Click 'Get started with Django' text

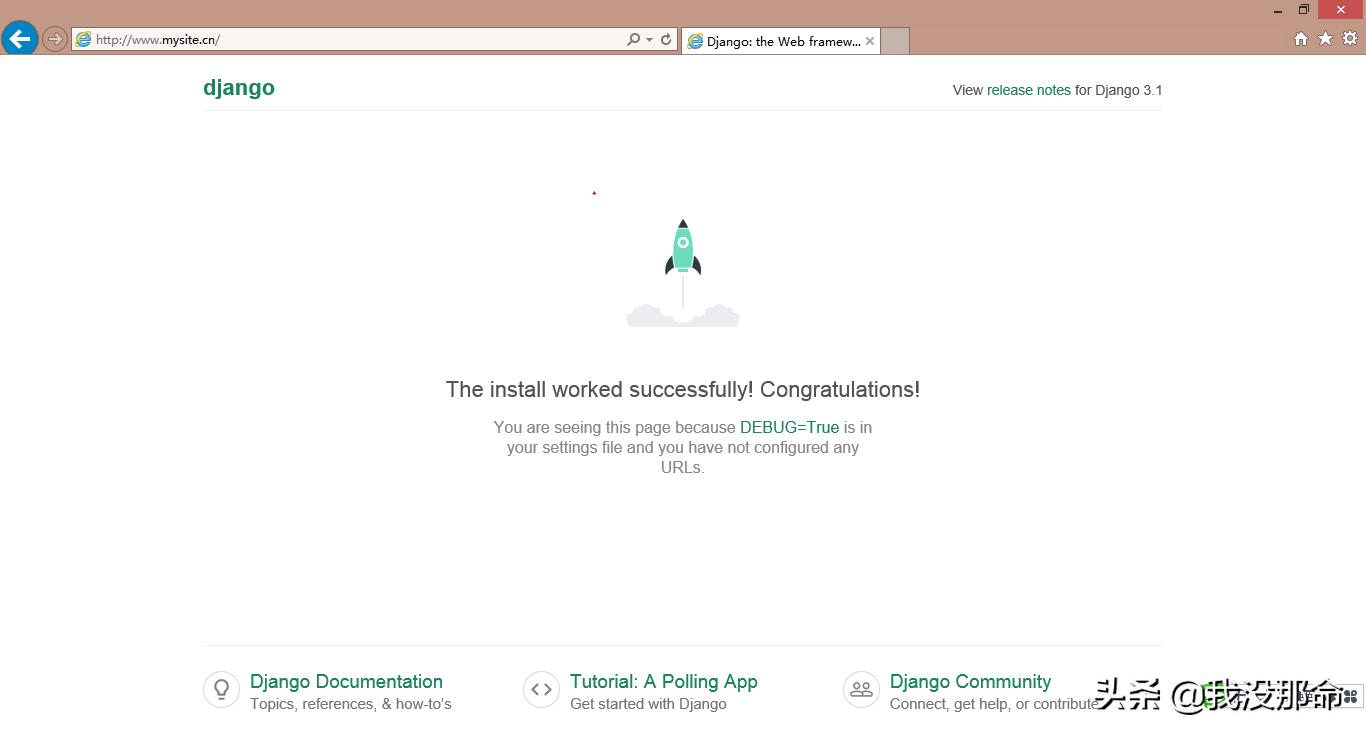648,704
